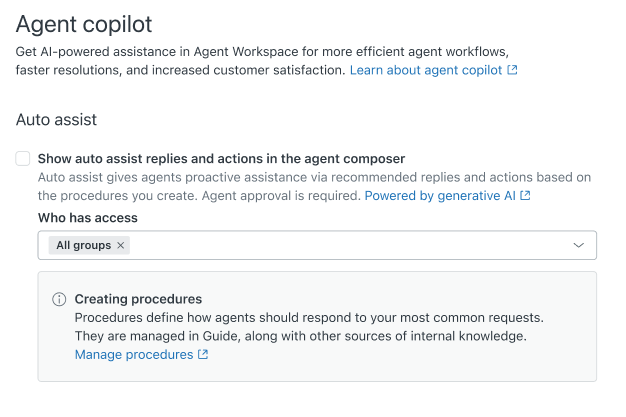Click the external-link icon after 'Learn about agent copilot'
Viewport: 626px width, 417px height.
[x=513, y=71]
